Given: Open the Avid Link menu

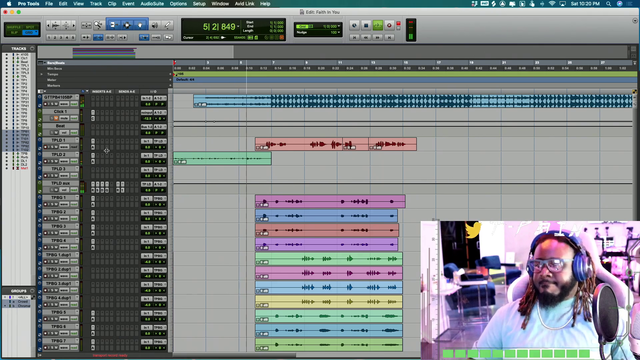Looking at the screenshot, I should click(x=244, y=4).
